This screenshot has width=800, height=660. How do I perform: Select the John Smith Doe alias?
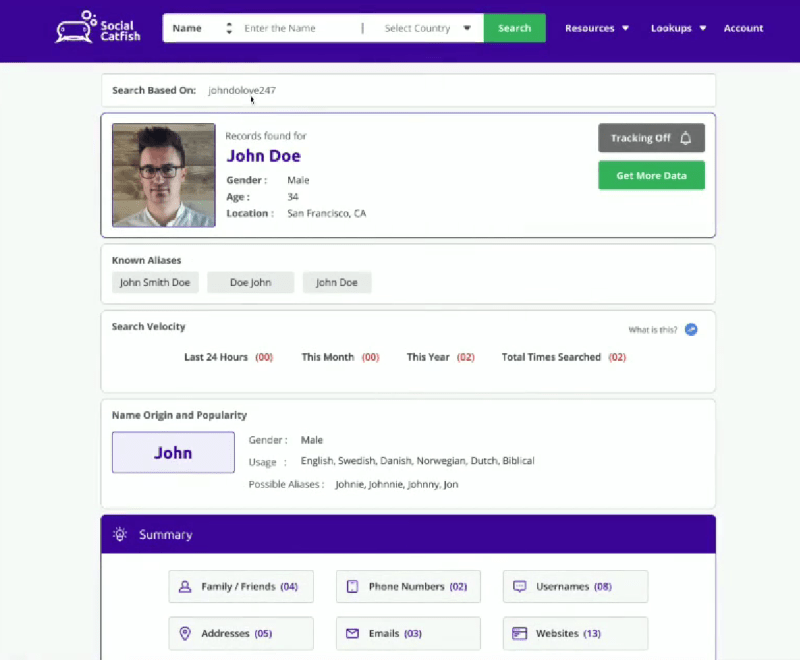155,282
